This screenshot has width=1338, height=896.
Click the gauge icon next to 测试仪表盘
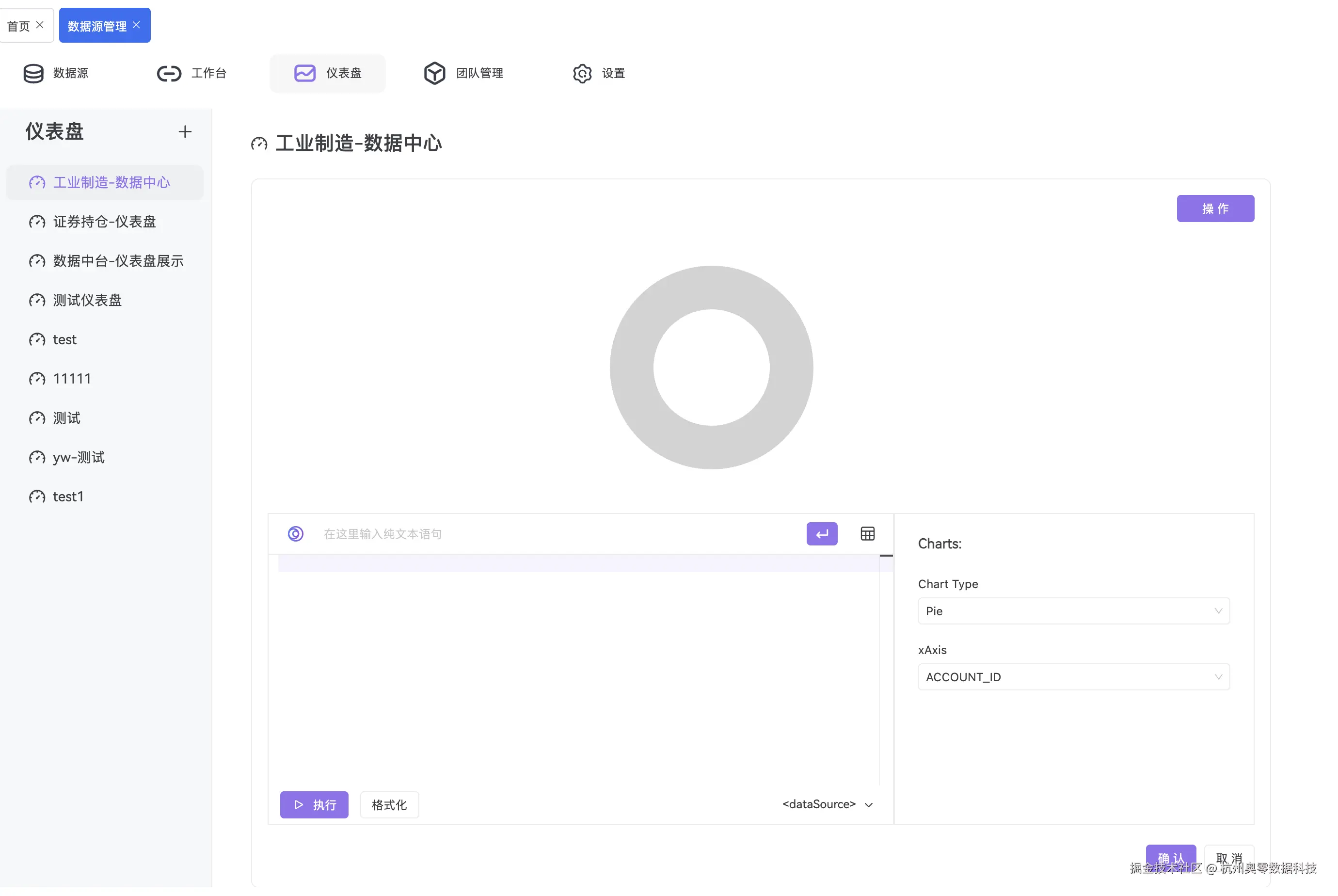click(x=36, y=300)
